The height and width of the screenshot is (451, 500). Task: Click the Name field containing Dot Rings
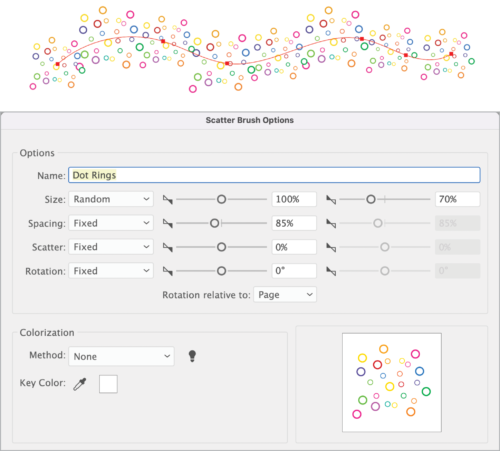coord(274,175)
